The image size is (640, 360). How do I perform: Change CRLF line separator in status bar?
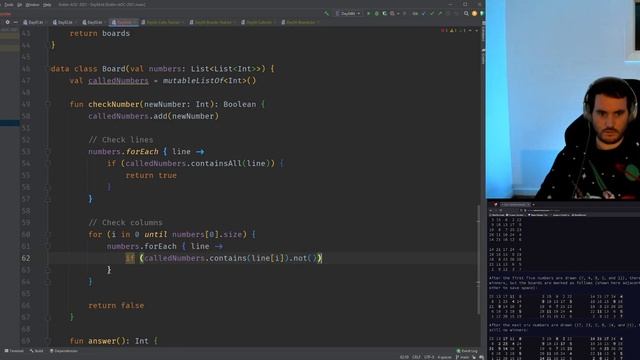click(x=416, y=357)
